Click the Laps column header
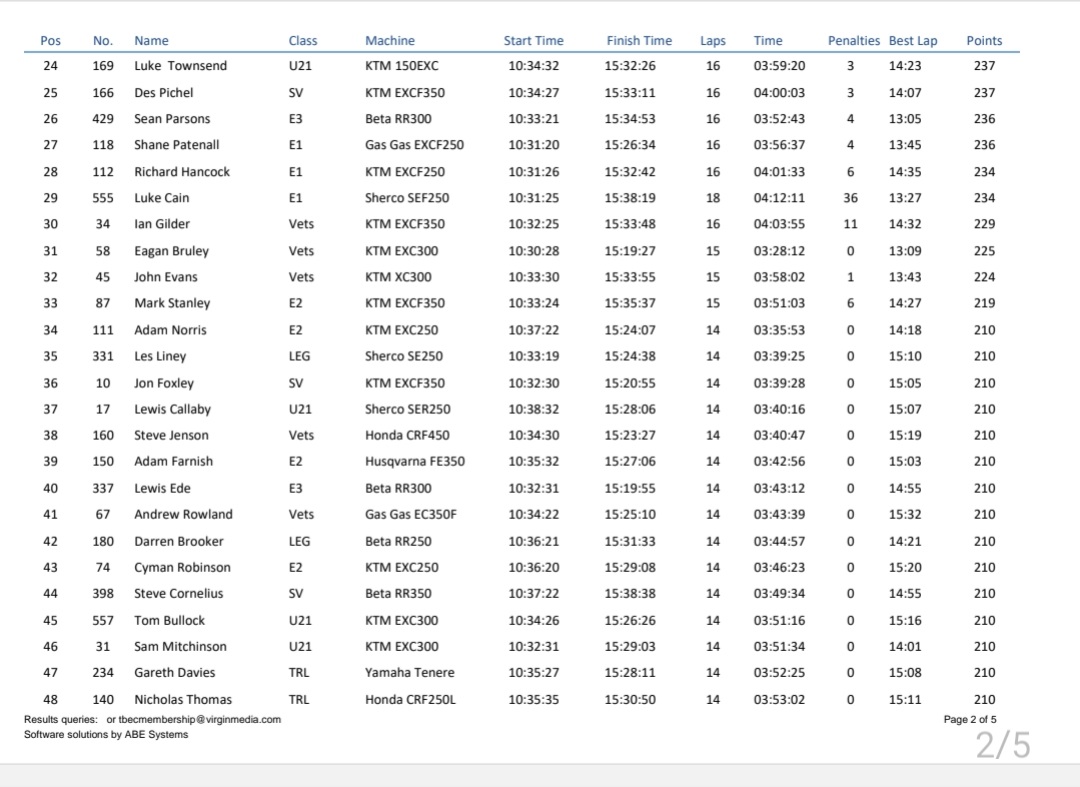Viewport: 1080px width, 787px height. [x=712, y=41]
